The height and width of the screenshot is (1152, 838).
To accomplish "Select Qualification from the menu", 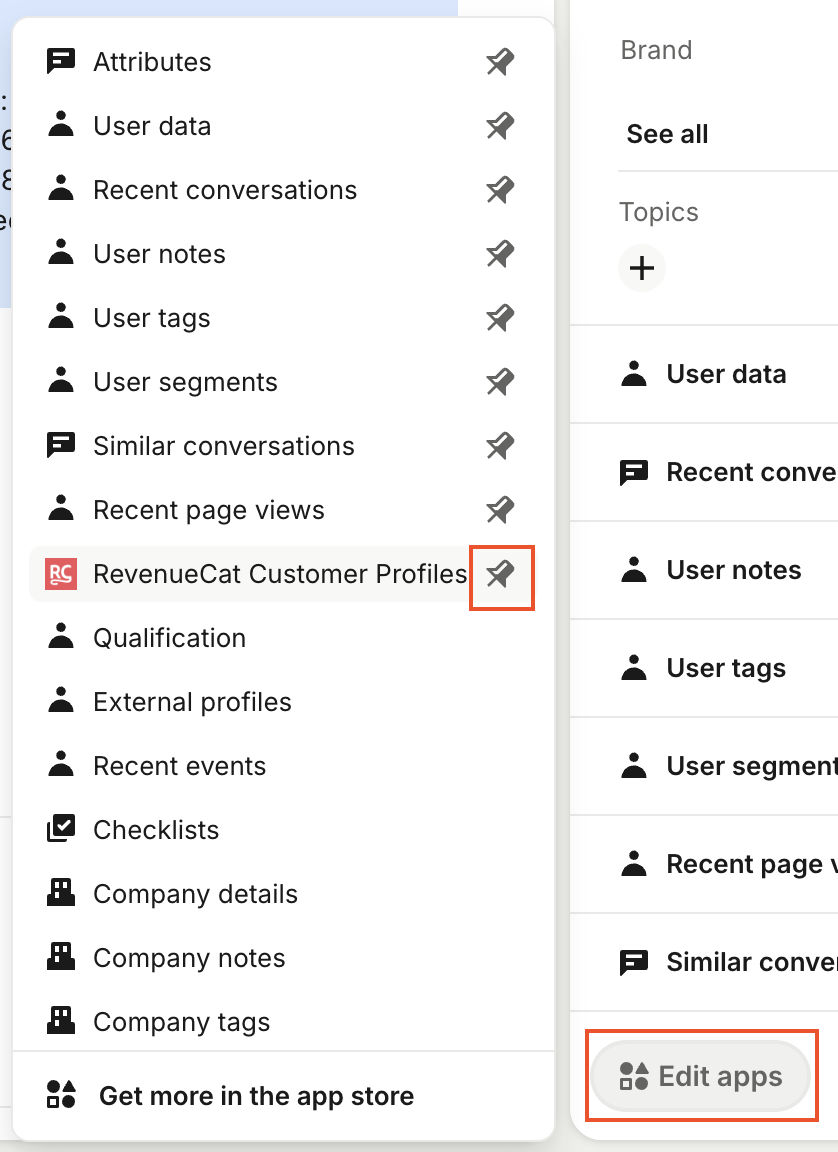I will (x=169, y=637).
